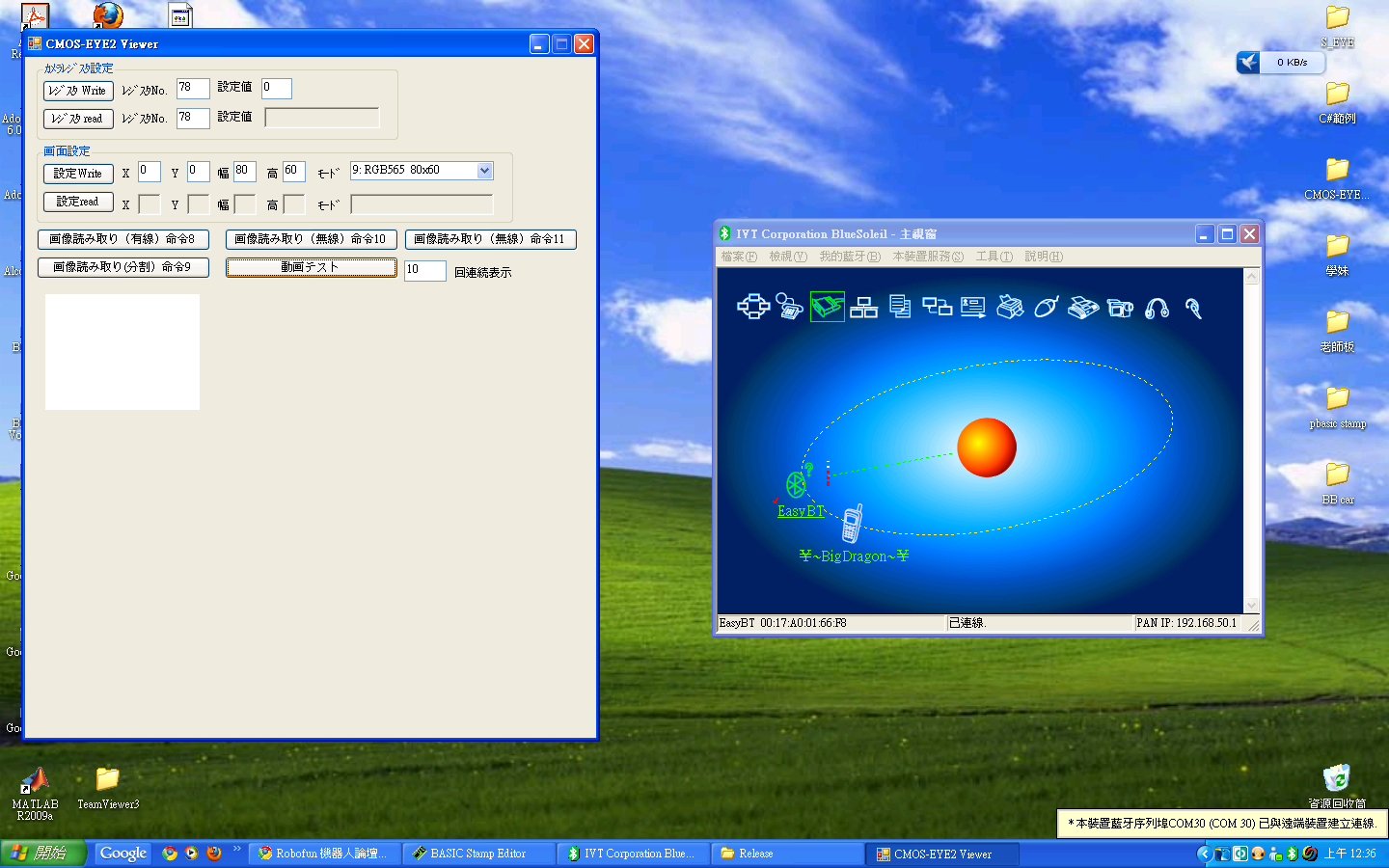Click the 設定read button
The height and width of the screenshot is (868, 1389).
pos(78,202)
